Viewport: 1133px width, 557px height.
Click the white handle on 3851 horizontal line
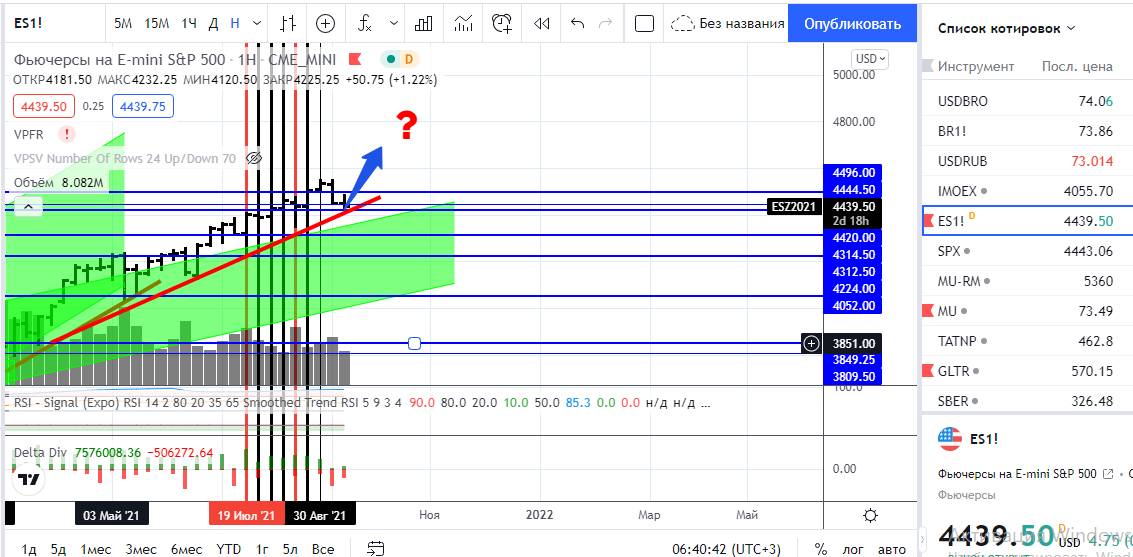coord(415,343)
